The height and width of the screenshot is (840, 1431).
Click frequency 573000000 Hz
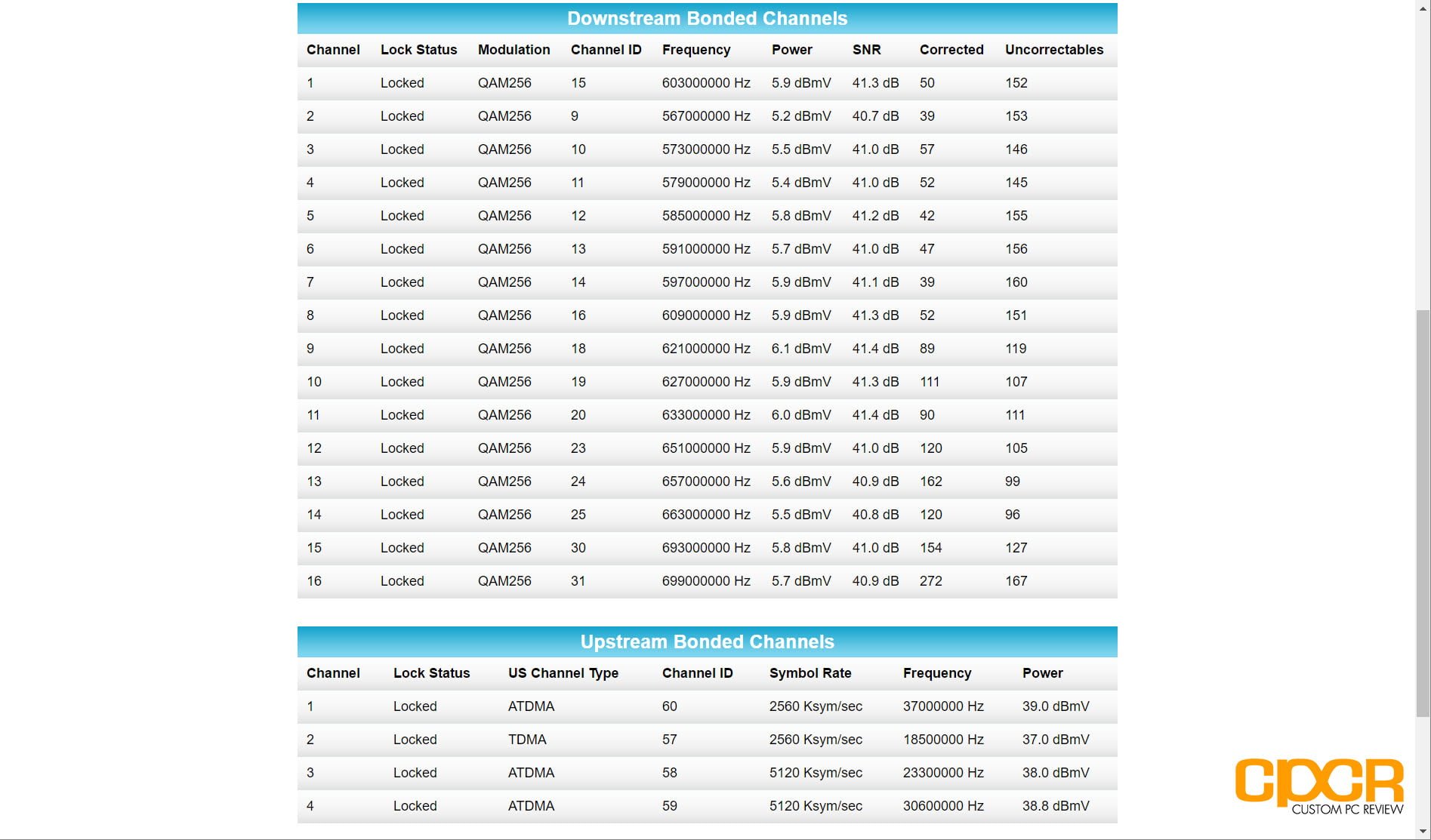(706, 149)
